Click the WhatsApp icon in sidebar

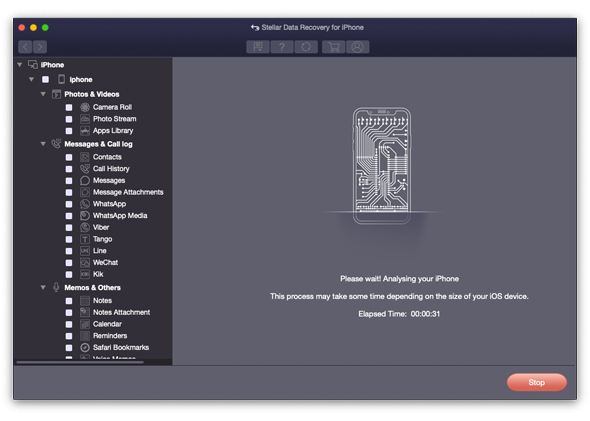pos(85,204)
